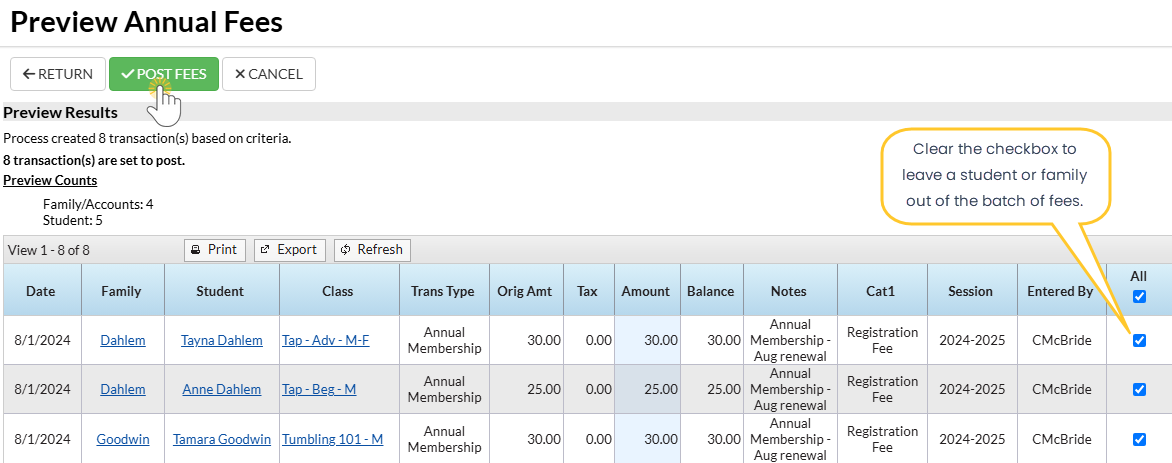Viewport: 1172px width, 463px height.
Task: Toggle the All checkbox in header
Action: 1139,297
